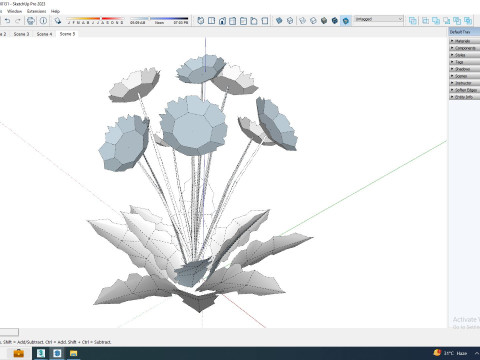Select the Shaded face style

coord(324,21)
